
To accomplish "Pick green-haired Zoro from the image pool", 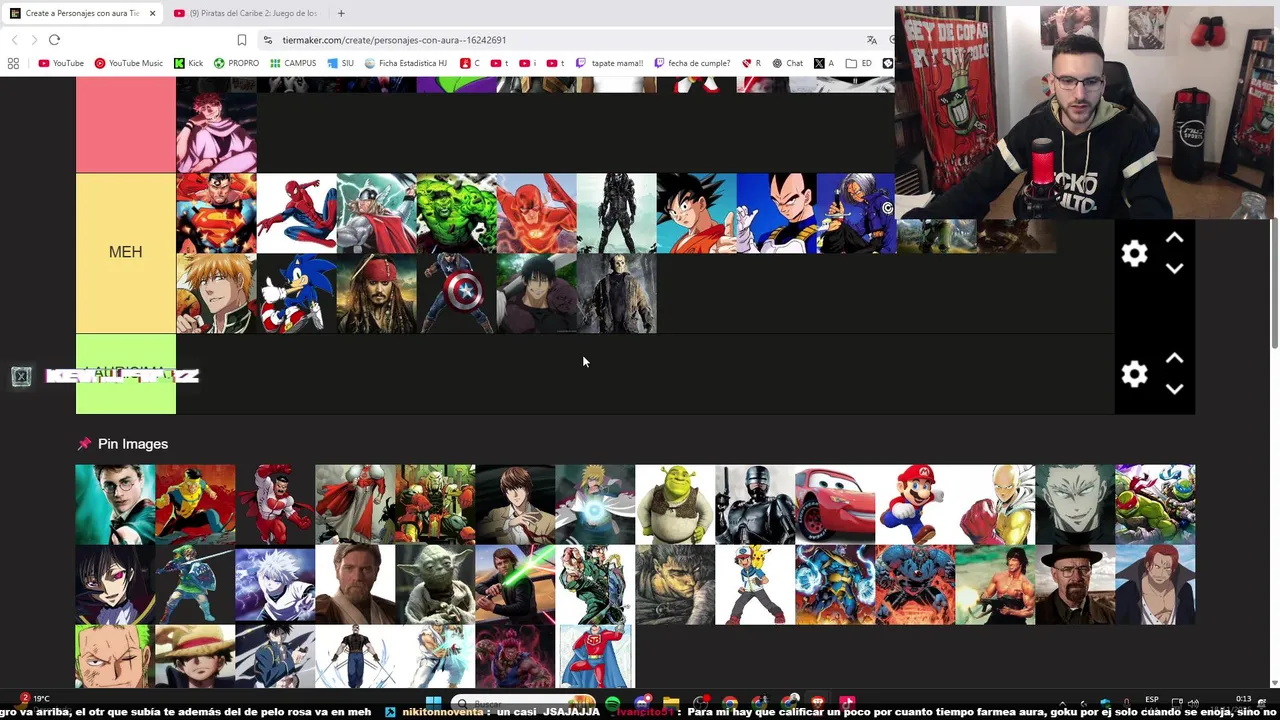I will 115,656.
